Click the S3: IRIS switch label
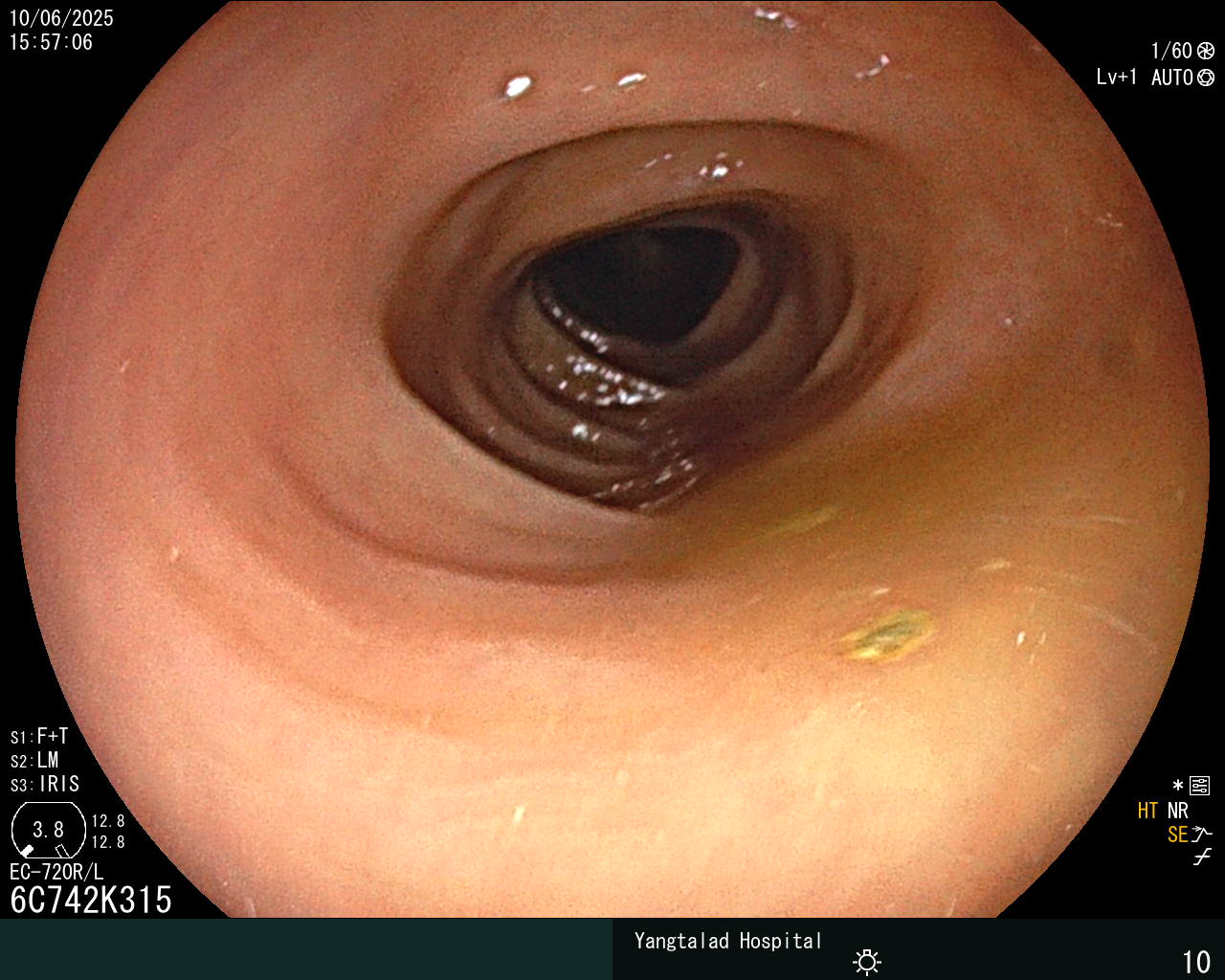The image size is (1225, 980). [x=45, y=785]
